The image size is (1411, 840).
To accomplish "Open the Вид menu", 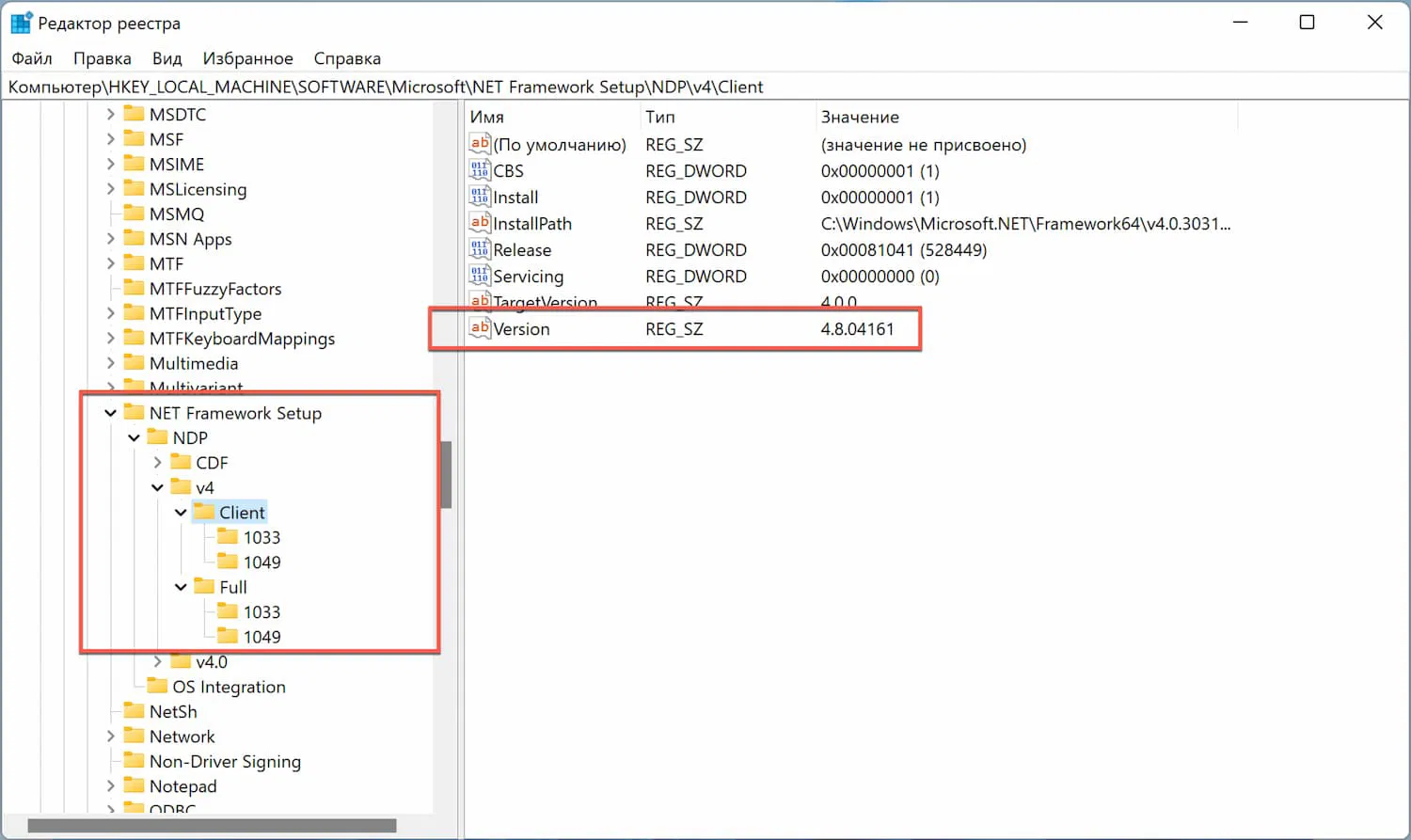I will click(167, 58).
